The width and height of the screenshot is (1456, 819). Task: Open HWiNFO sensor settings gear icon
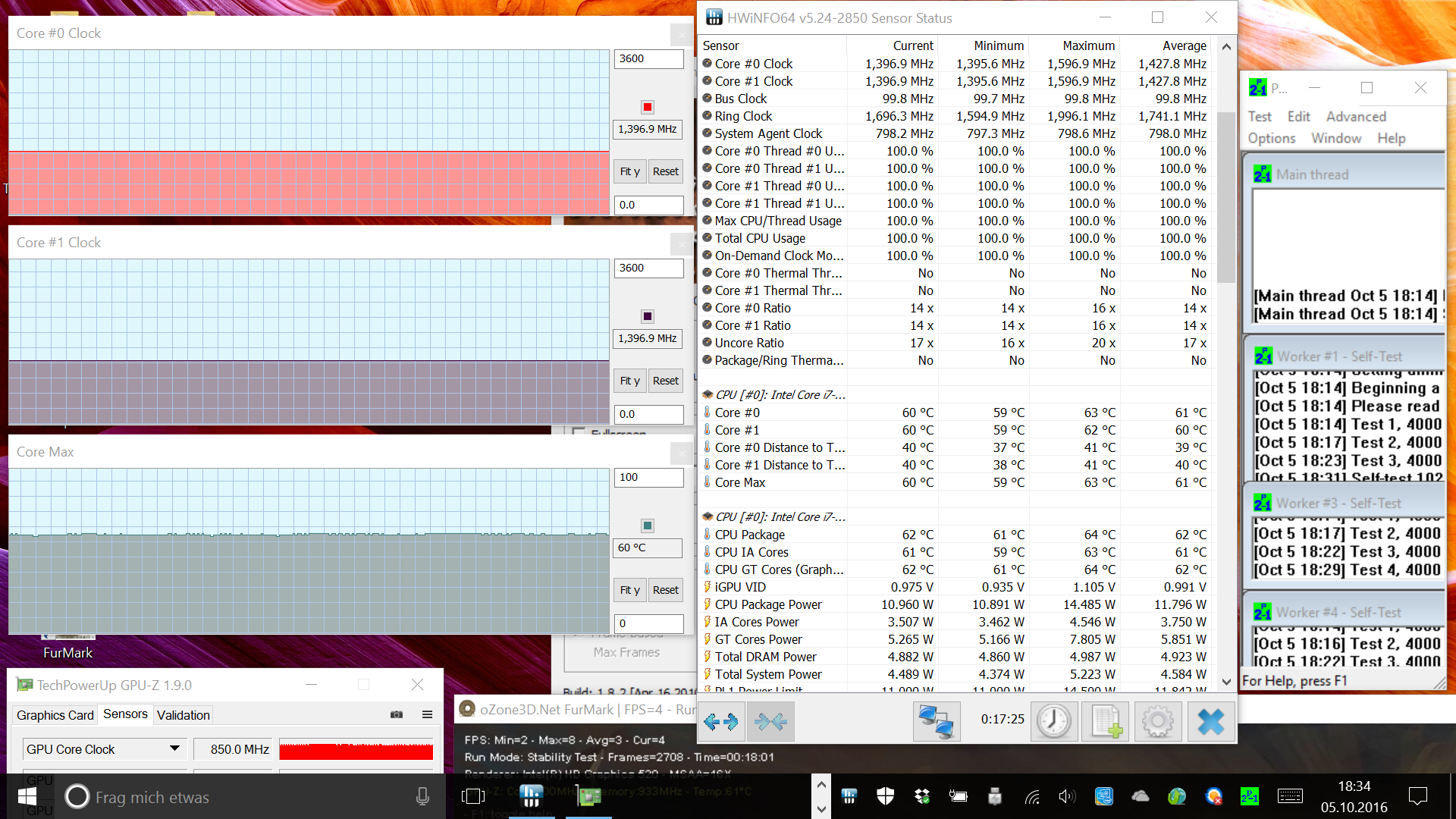[x=1158, y=721]
